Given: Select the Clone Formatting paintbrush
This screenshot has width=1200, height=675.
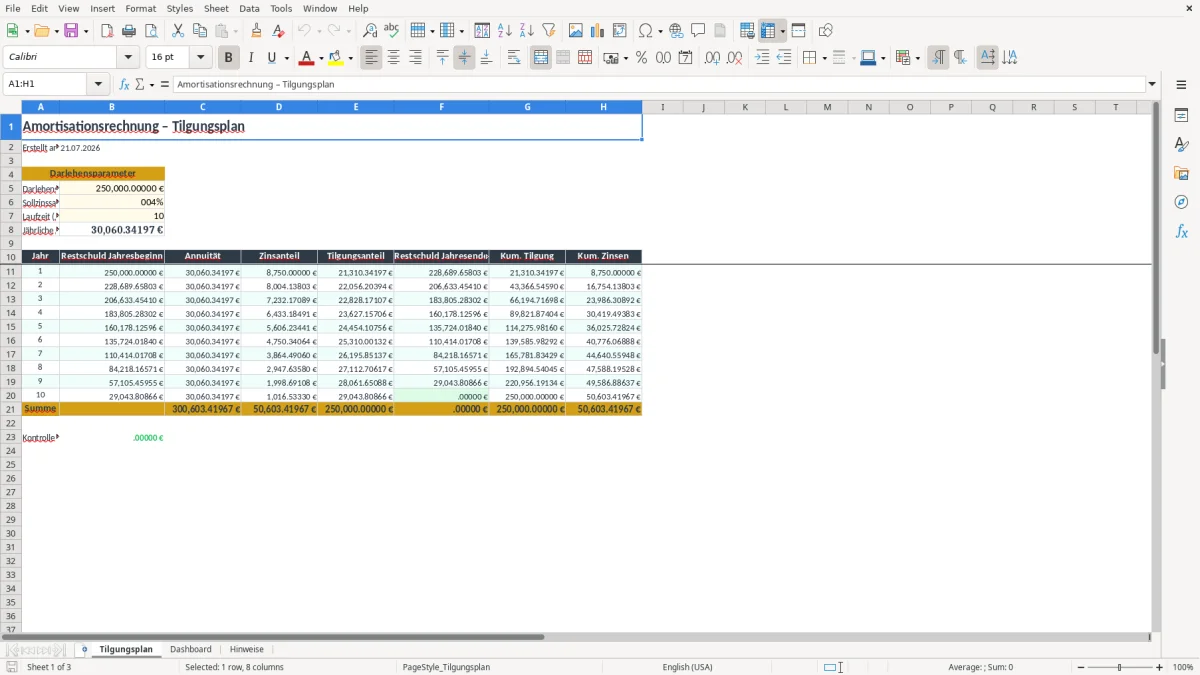Looking at the screenshot, I should click(x=257, y=30).
